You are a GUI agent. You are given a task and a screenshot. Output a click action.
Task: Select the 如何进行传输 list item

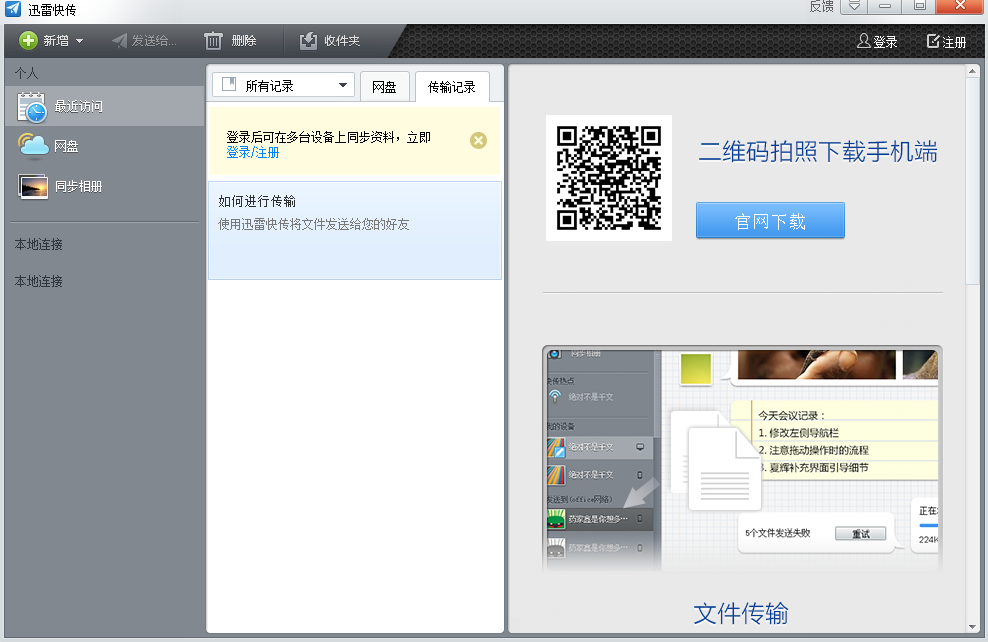pos(355,231)
